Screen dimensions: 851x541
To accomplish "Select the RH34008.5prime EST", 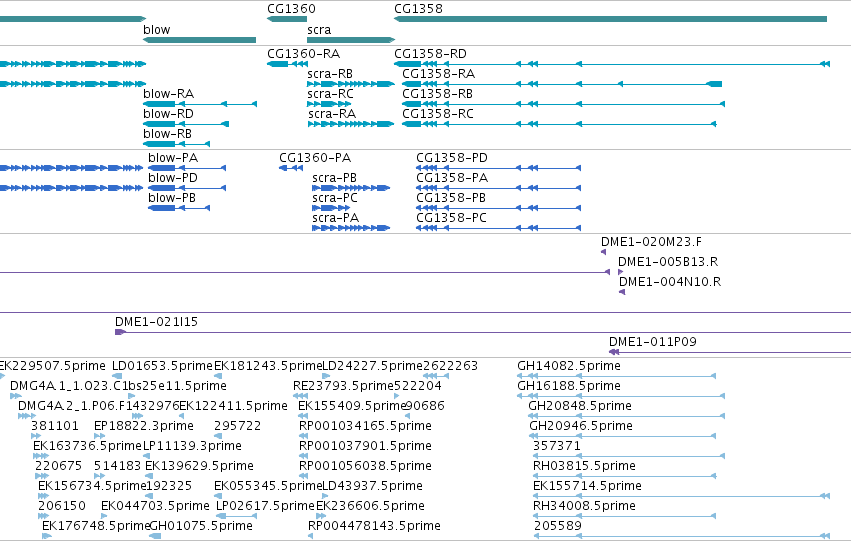I will pyautogui.click(x=625, y=517).
